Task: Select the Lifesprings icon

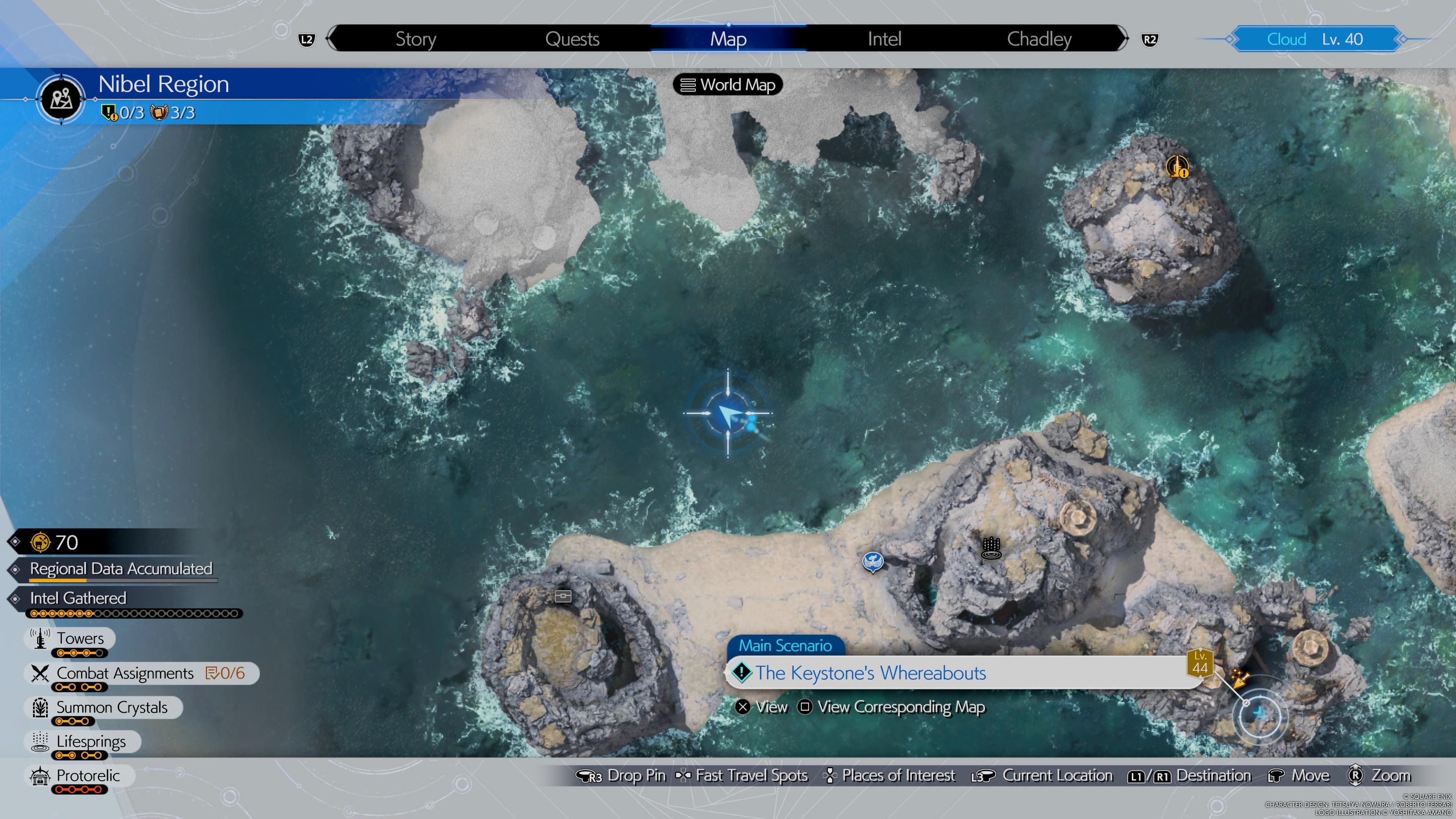Action: (40, 740)
